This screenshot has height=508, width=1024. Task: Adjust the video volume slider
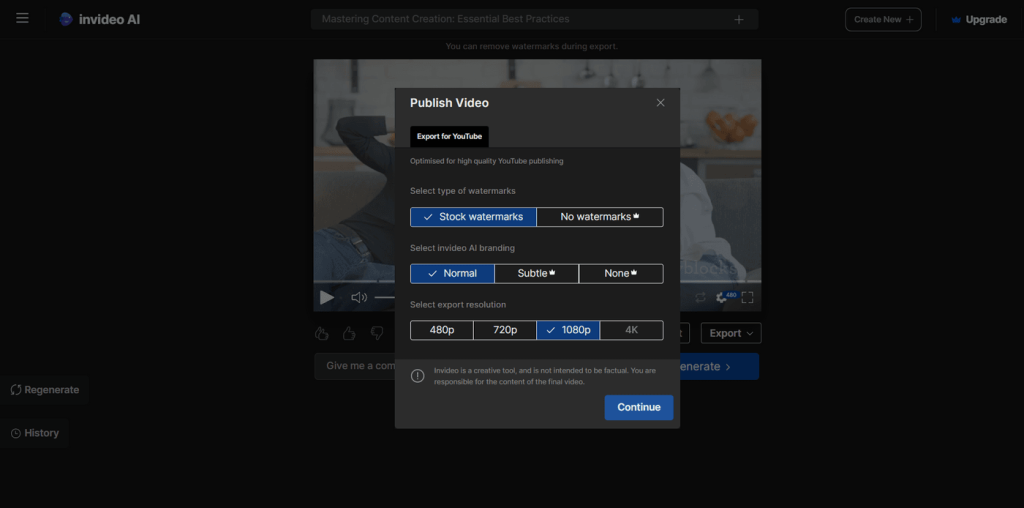[x=384, y=298]
